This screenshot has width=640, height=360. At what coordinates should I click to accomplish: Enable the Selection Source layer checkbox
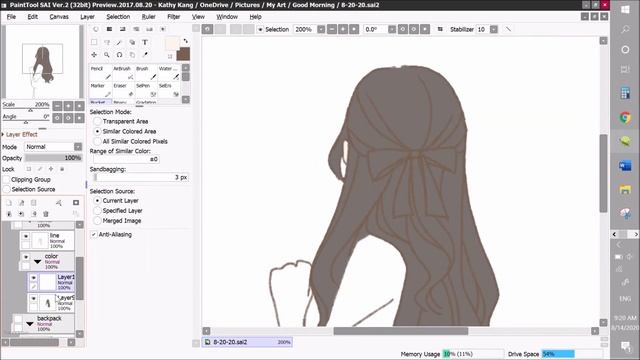[6, 189]
